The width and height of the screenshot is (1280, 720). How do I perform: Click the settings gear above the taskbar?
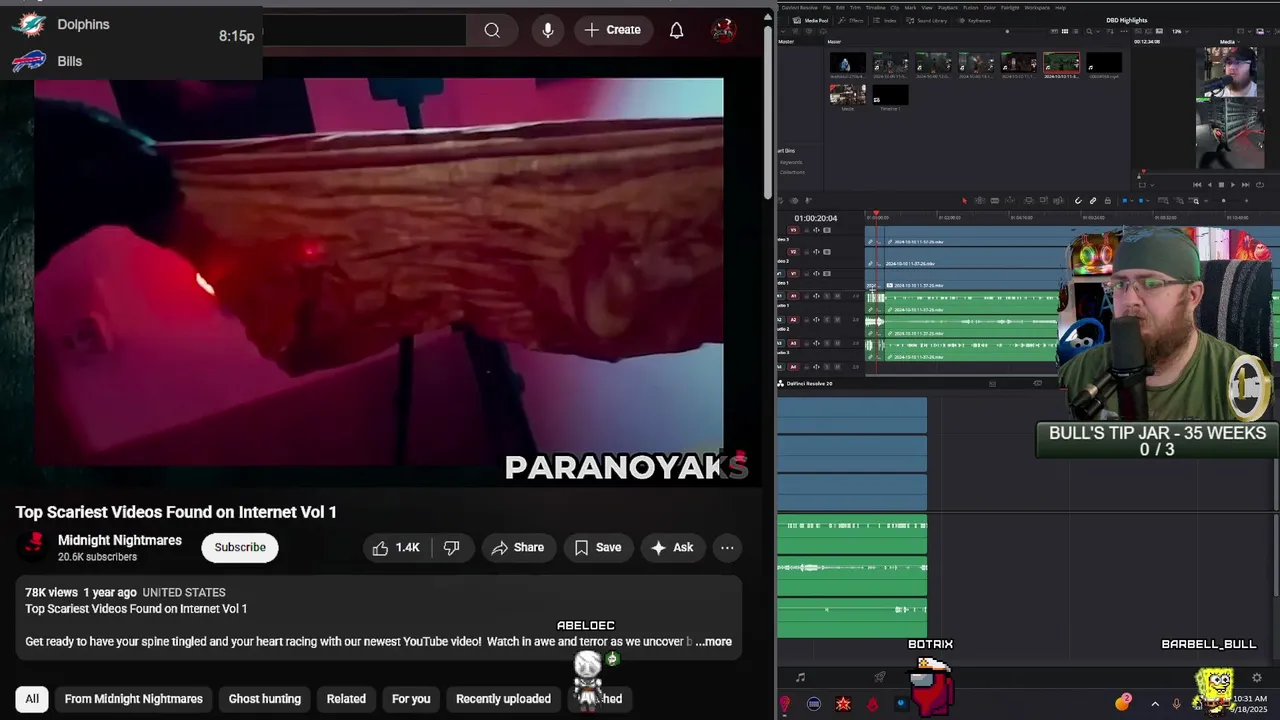click(1257, 678)
